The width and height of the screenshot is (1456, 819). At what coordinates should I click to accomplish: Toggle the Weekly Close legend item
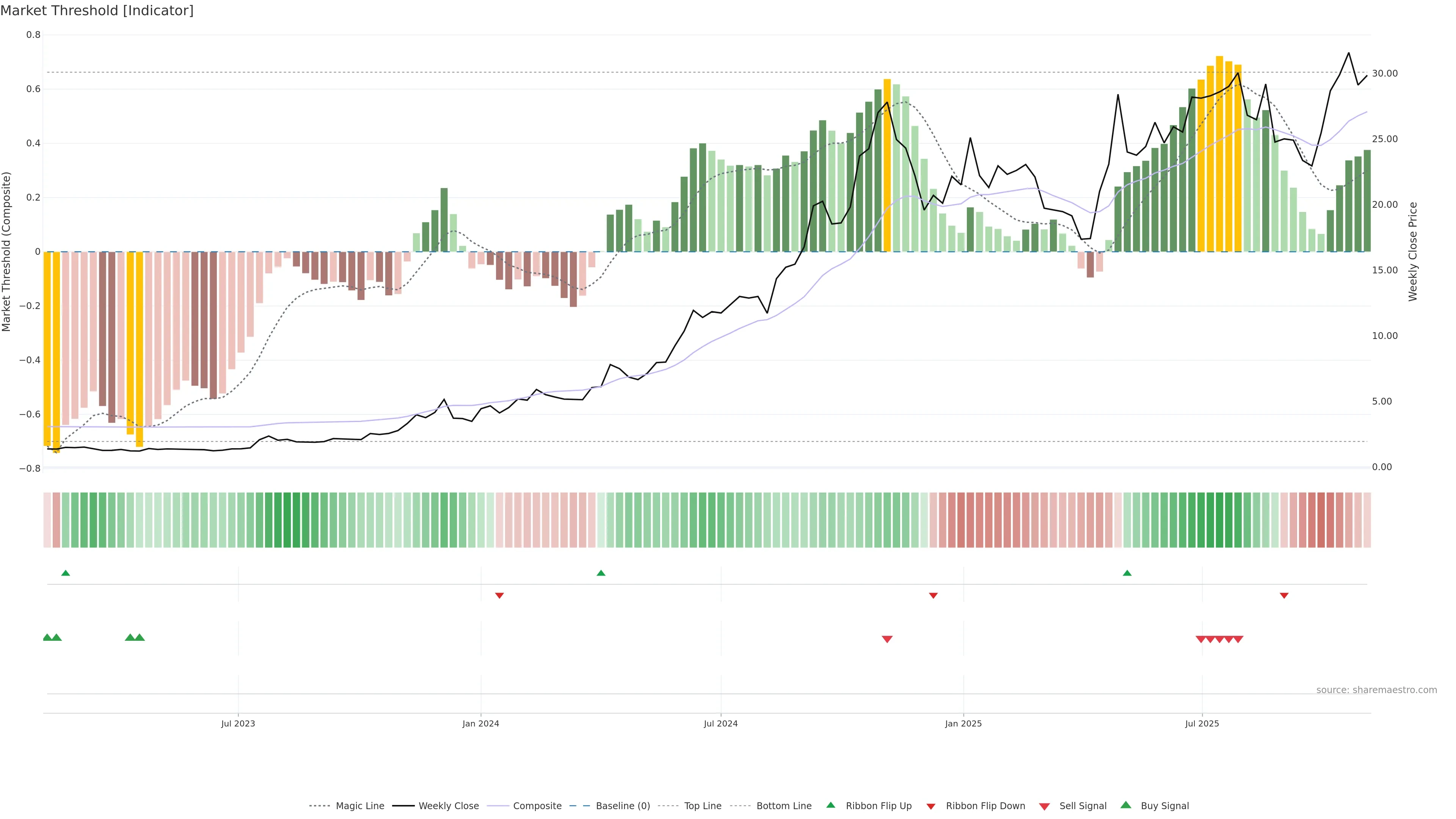pos(448,806)
